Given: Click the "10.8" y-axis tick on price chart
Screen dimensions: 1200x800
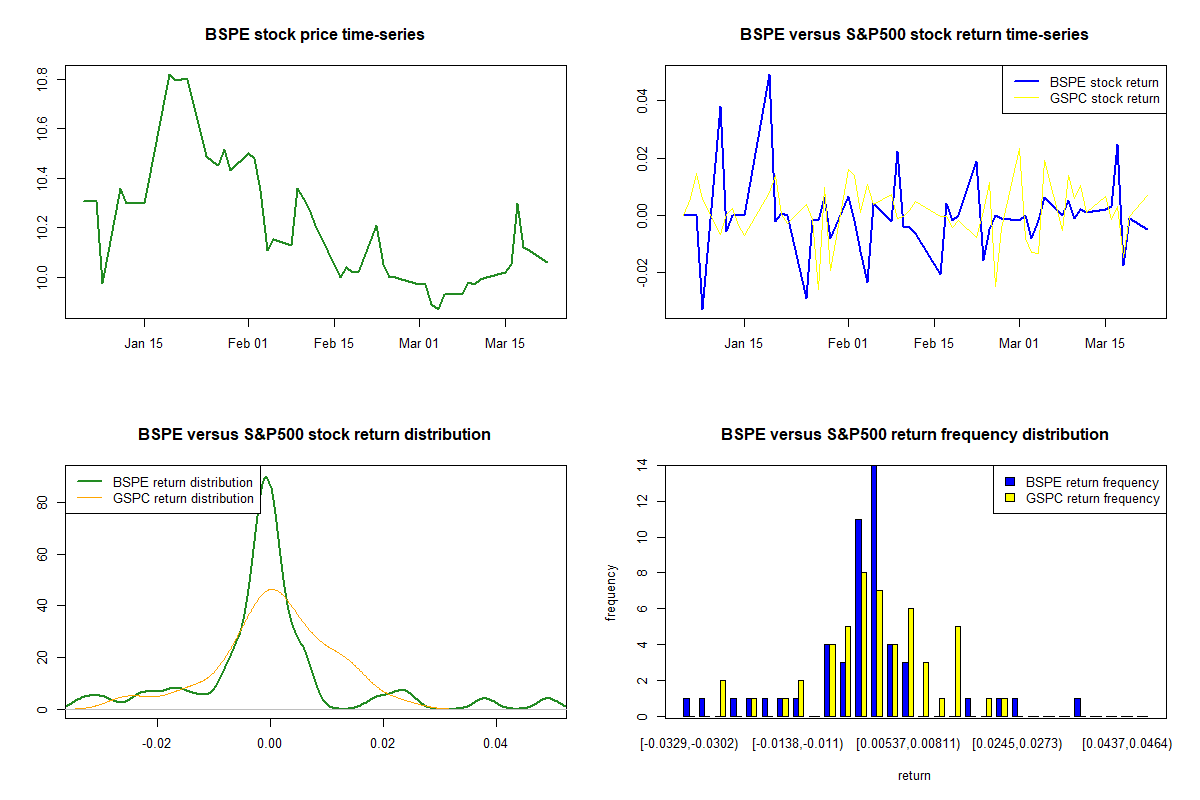Looking at the screenshot, I should 42,78.
